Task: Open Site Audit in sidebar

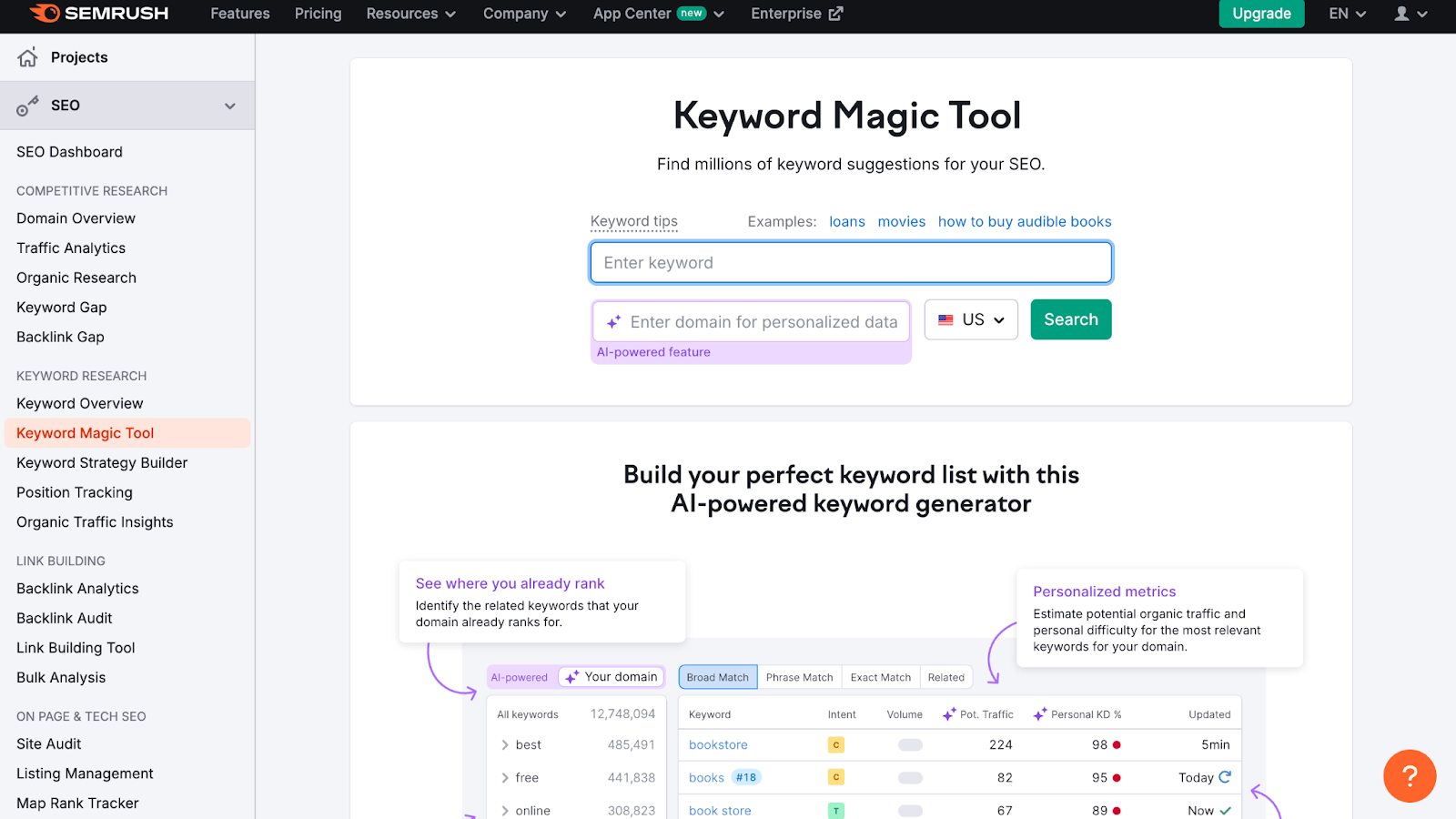Action: (x=49, y=743)
